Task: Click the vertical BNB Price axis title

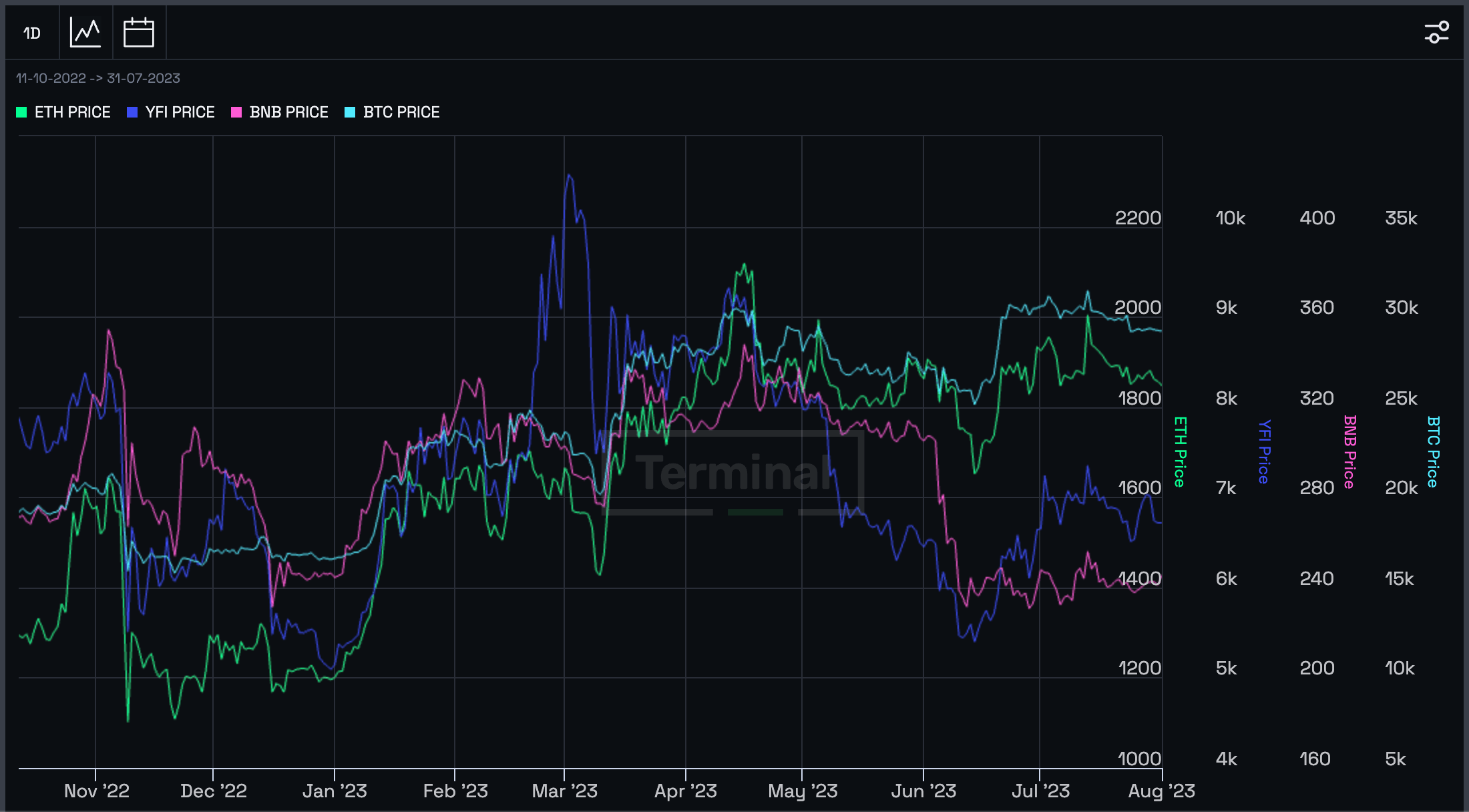Action: tap(1349, 452)
